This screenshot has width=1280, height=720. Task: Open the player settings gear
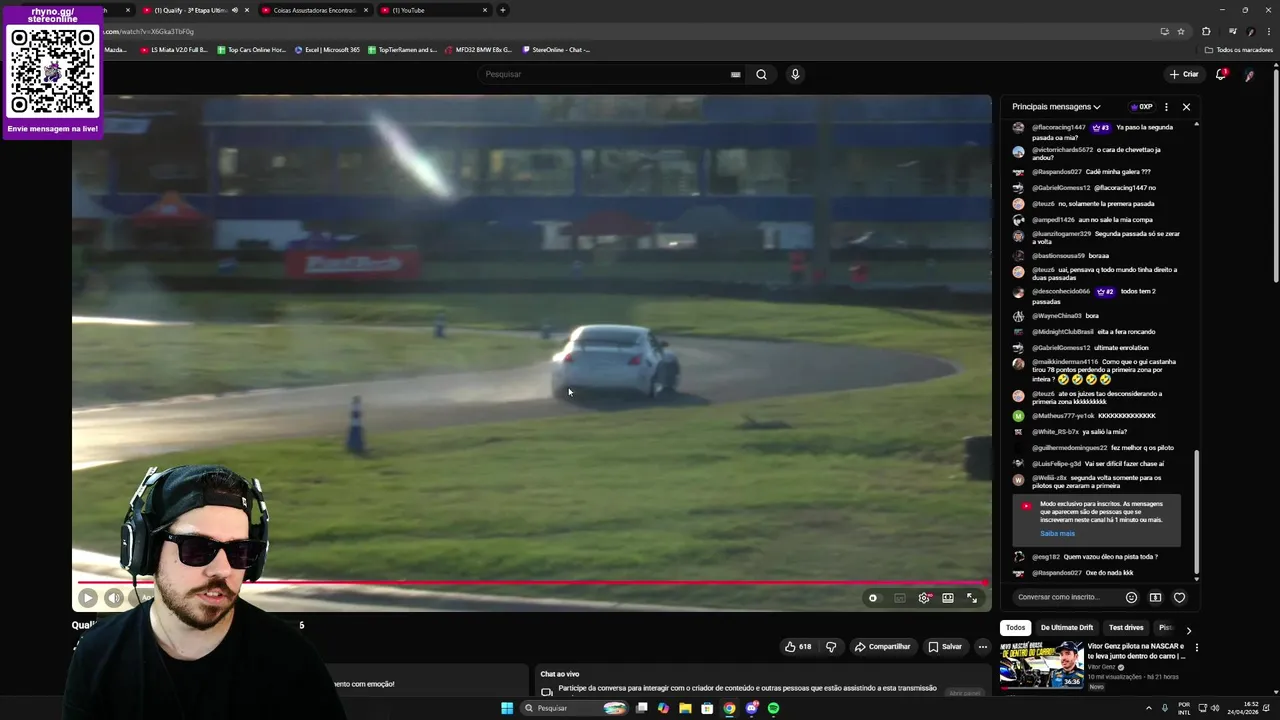point(924,598)
